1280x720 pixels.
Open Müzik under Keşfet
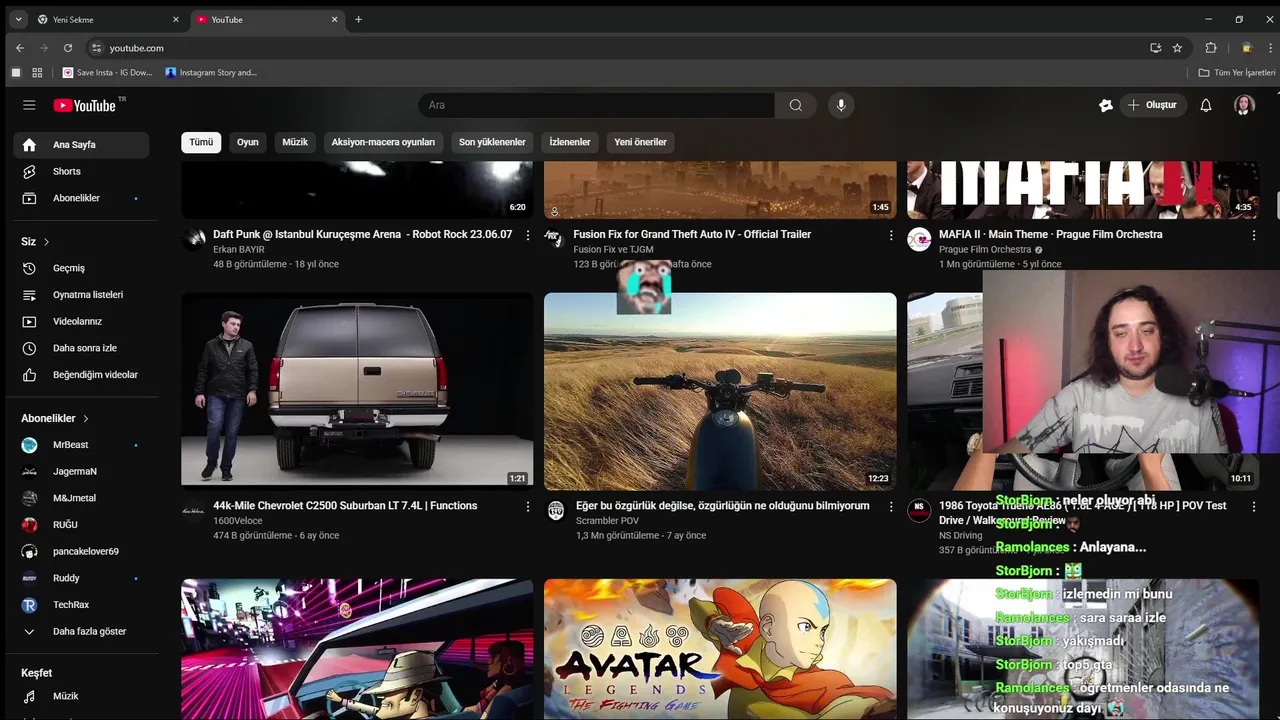pos(82,696)
